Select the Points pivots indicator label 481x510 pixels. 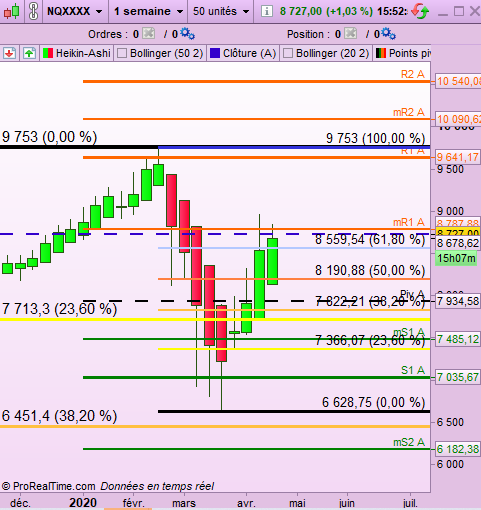(410, 53)
